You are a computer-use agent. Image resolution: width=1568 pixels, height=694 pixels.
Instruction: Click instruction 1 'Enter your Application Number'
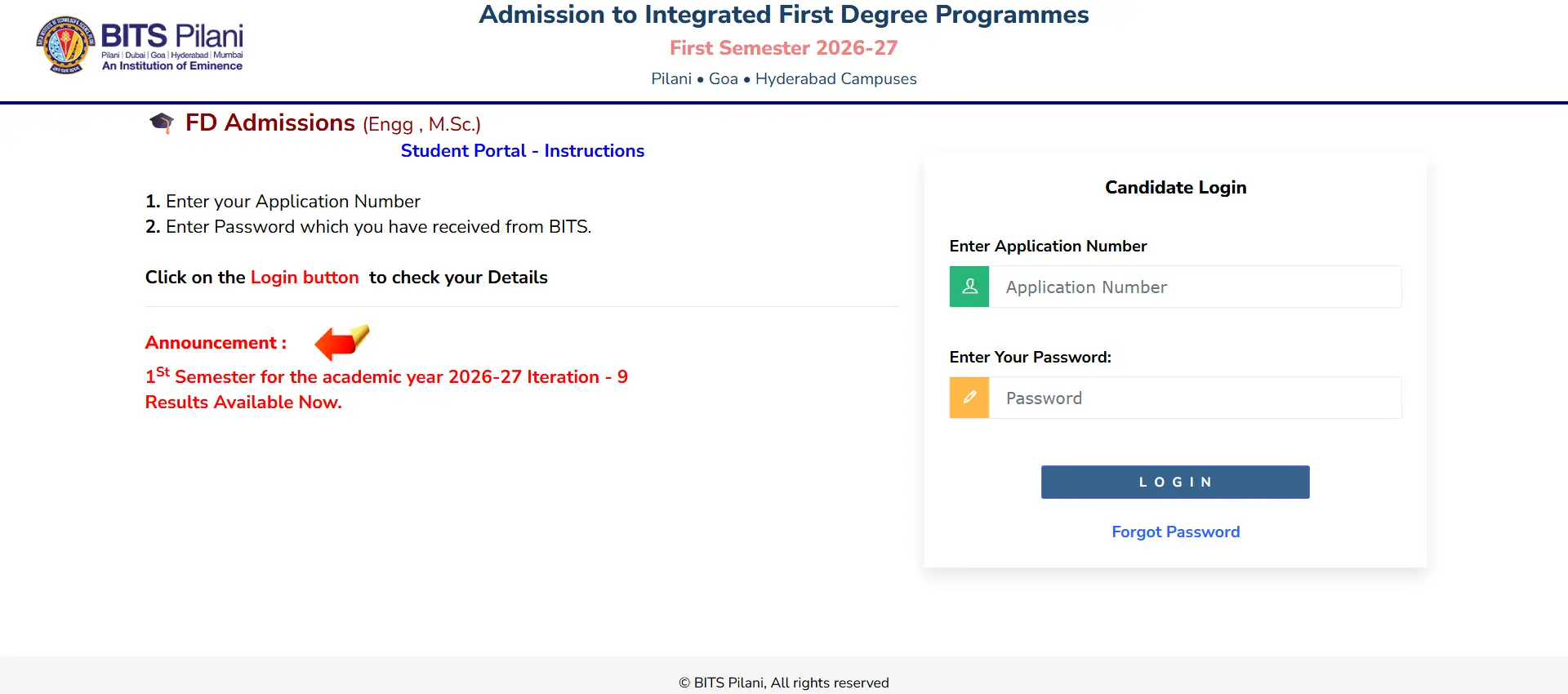(x=283, y=202)
